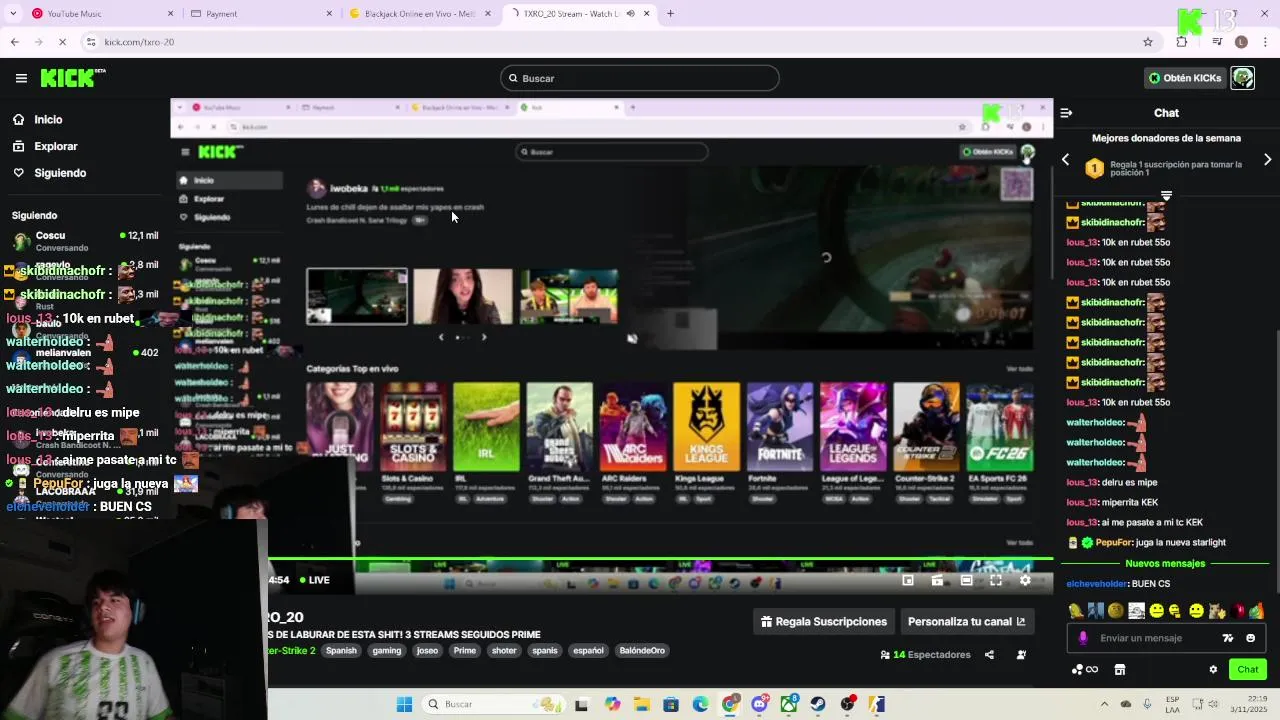Go back in the browser
This screenshot has height=720, width=1280.
coord(14,42)
